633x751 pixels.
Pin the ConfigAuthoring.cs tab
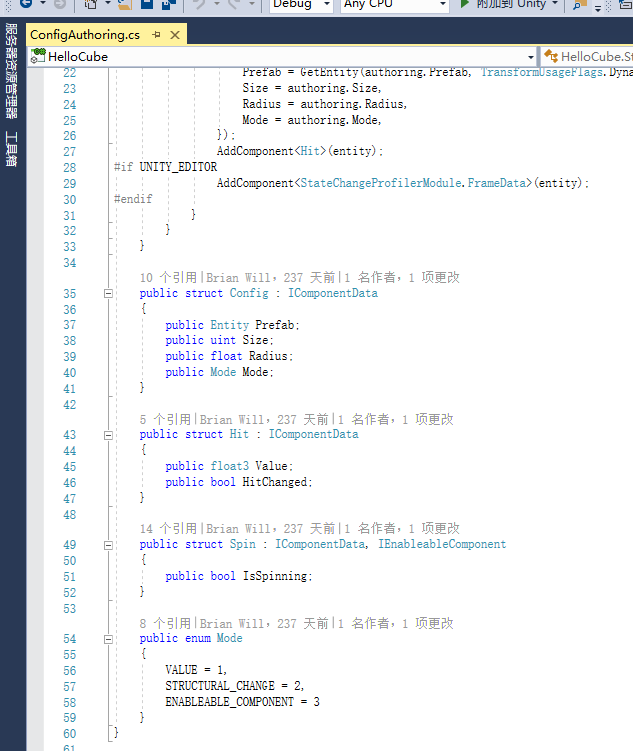tap(156, 34)
